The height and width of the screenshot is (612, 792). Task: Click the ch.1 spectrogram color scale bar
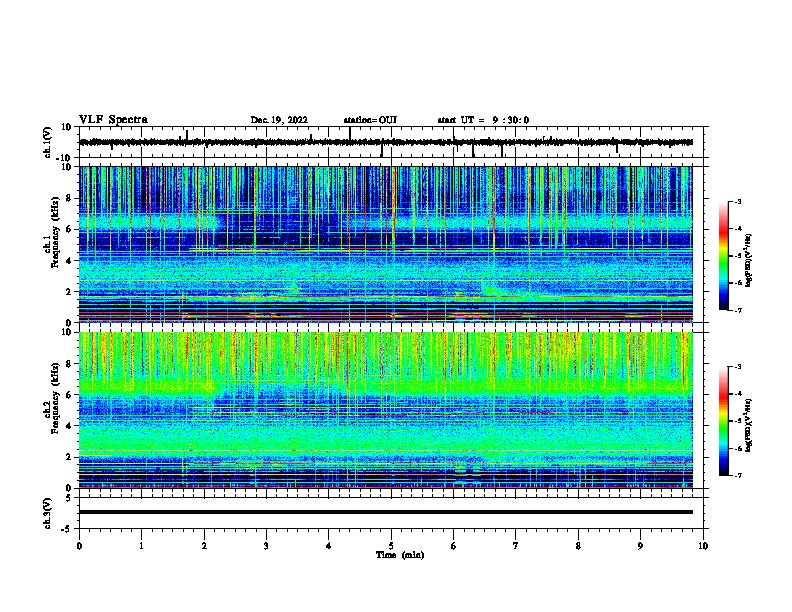point(723,256)
